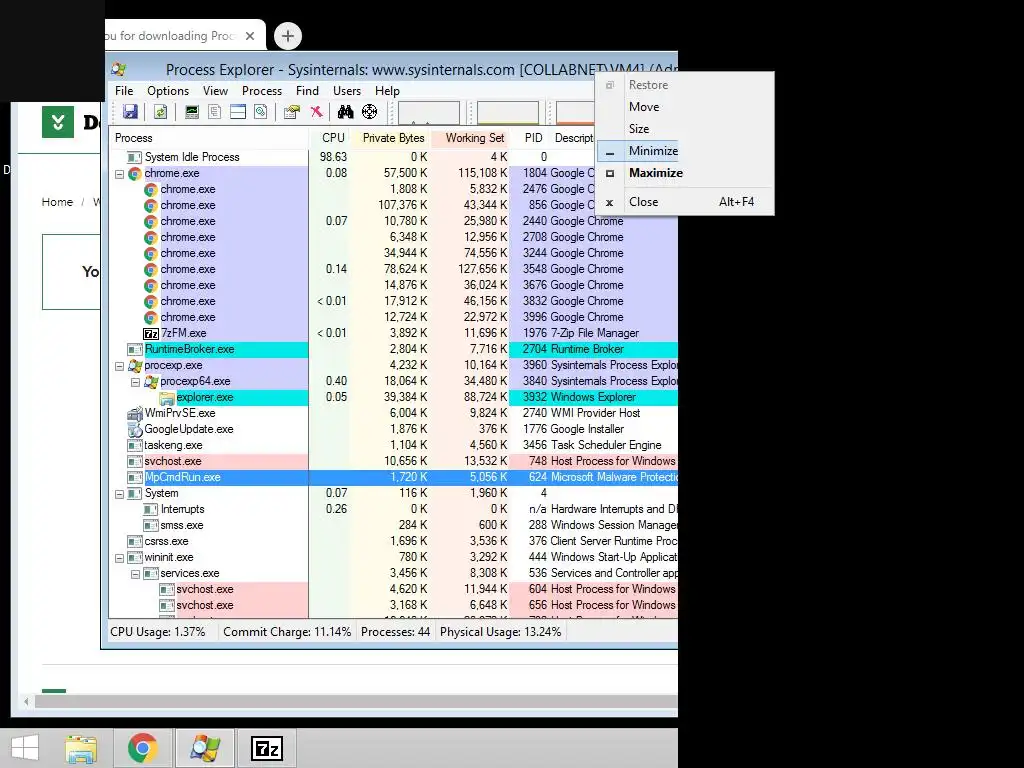Click the chrome.exe icon for PID 3548
Image resolution: width=1024 pixels, height=768 pixels.
[x=151, y=269]
